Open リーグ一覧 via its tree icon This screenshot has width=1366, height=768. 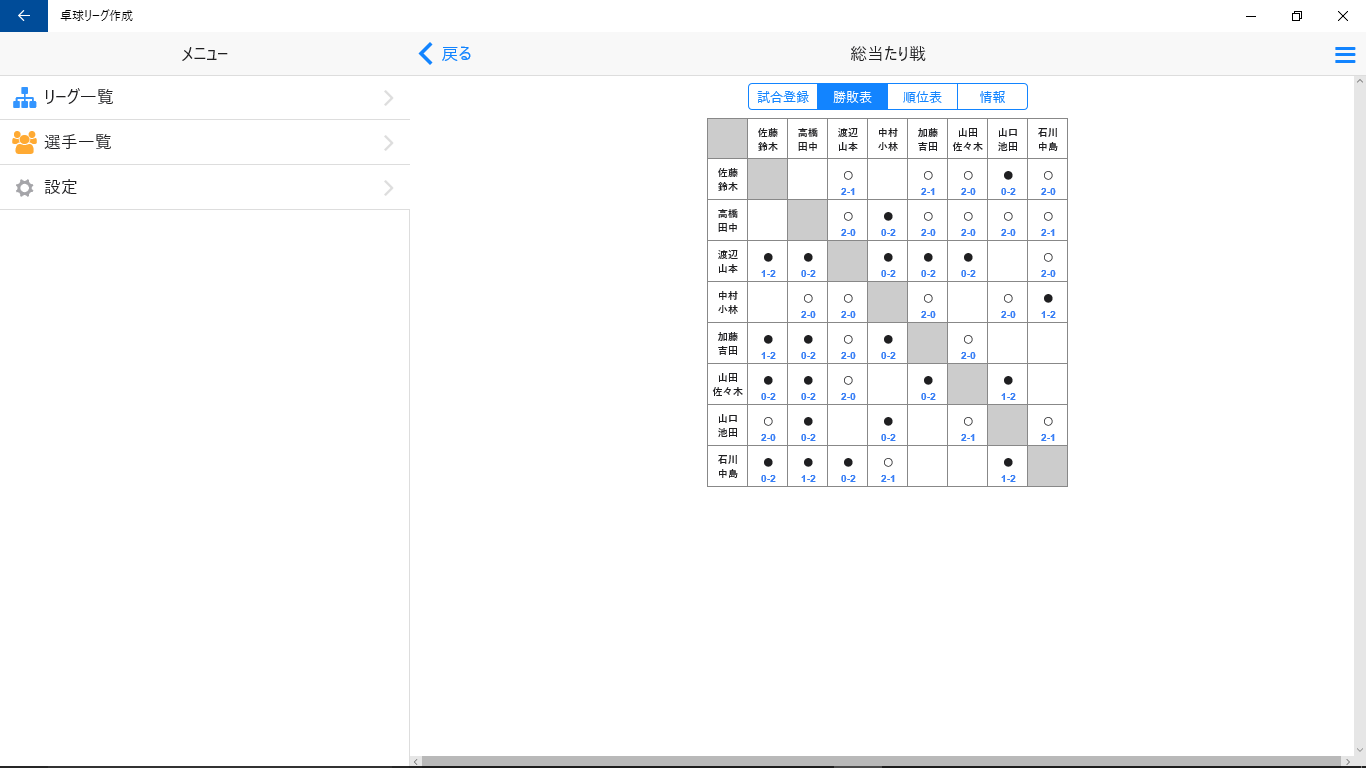pos(22,97)
